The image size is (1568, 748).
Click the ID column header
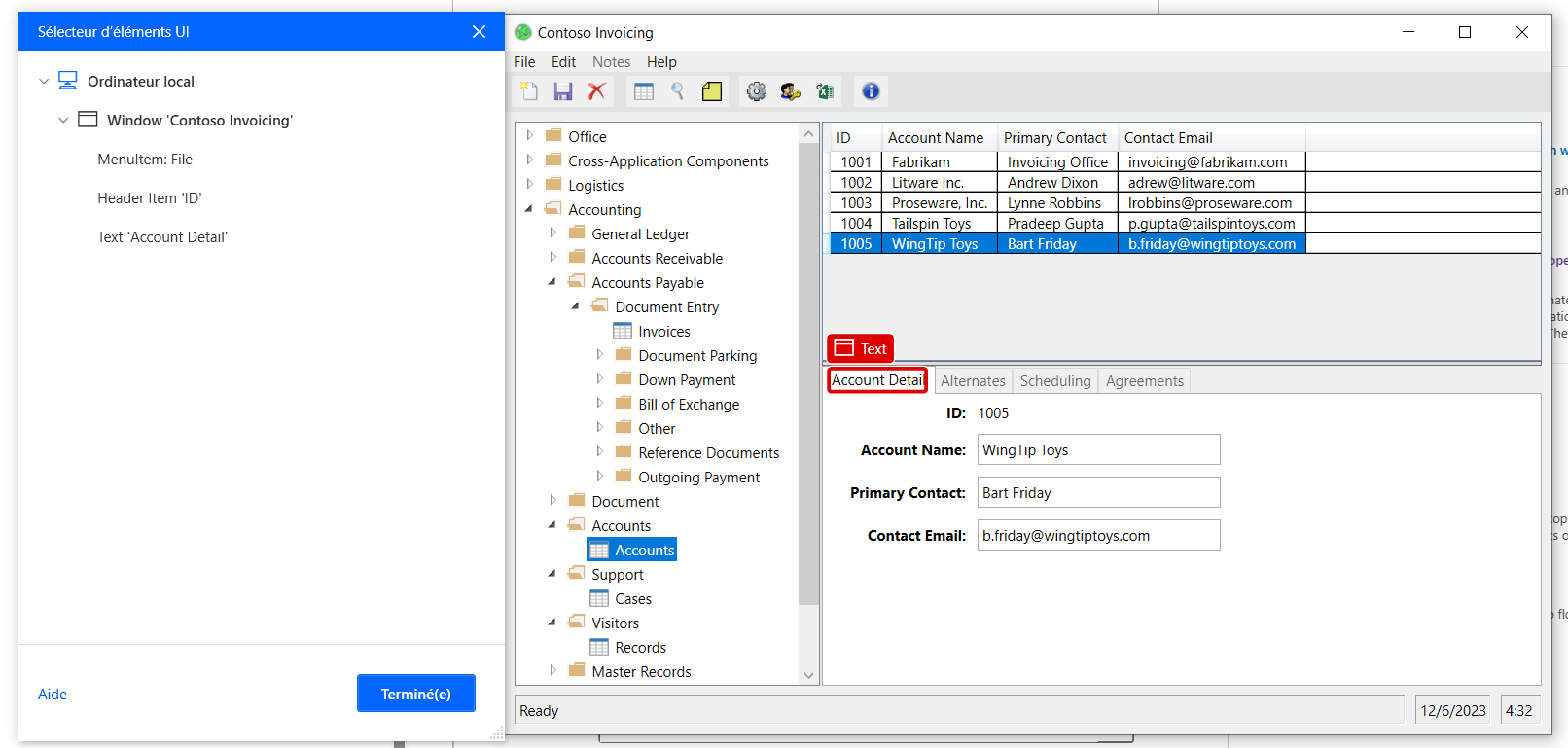pos(855,137)
